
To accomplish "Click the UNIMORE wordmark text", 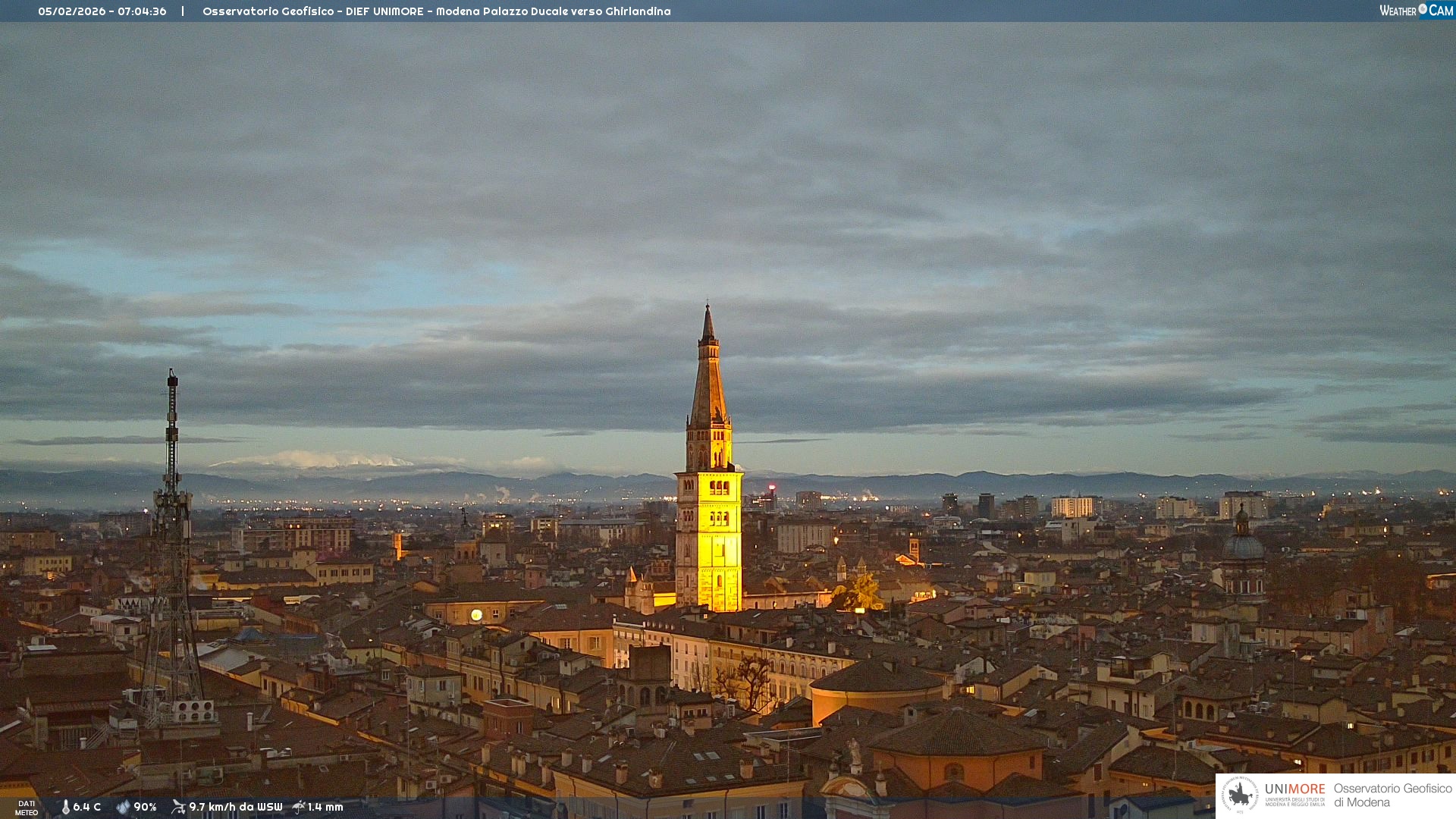I will [1294, 789].
